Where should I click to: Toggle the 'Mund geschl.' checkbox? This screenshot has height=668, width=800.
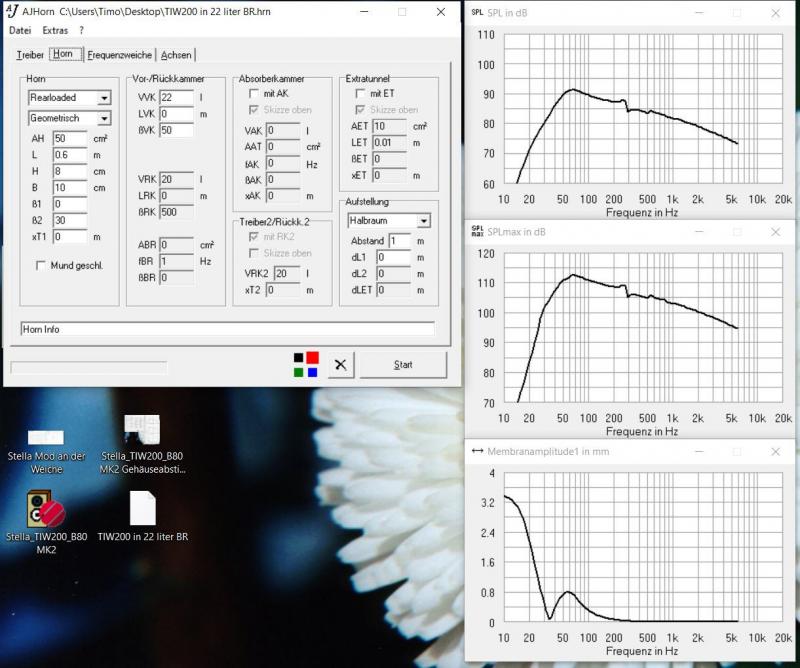(41, 266)
